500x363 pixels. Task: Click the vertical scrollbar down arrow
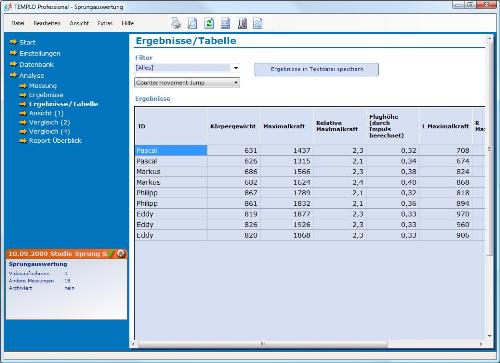pos(489,336)
